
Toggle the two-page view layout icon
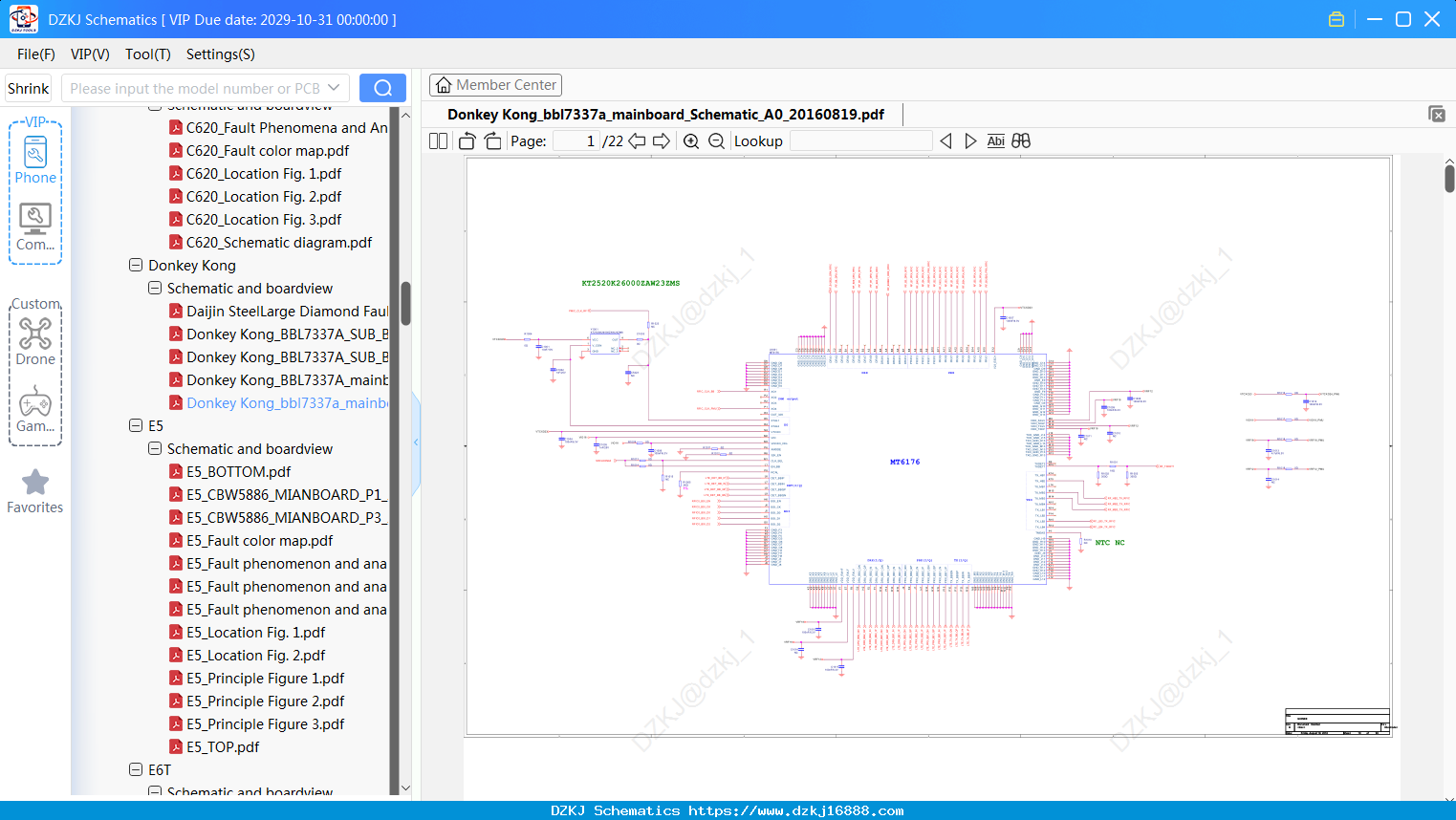coord(438,140)
